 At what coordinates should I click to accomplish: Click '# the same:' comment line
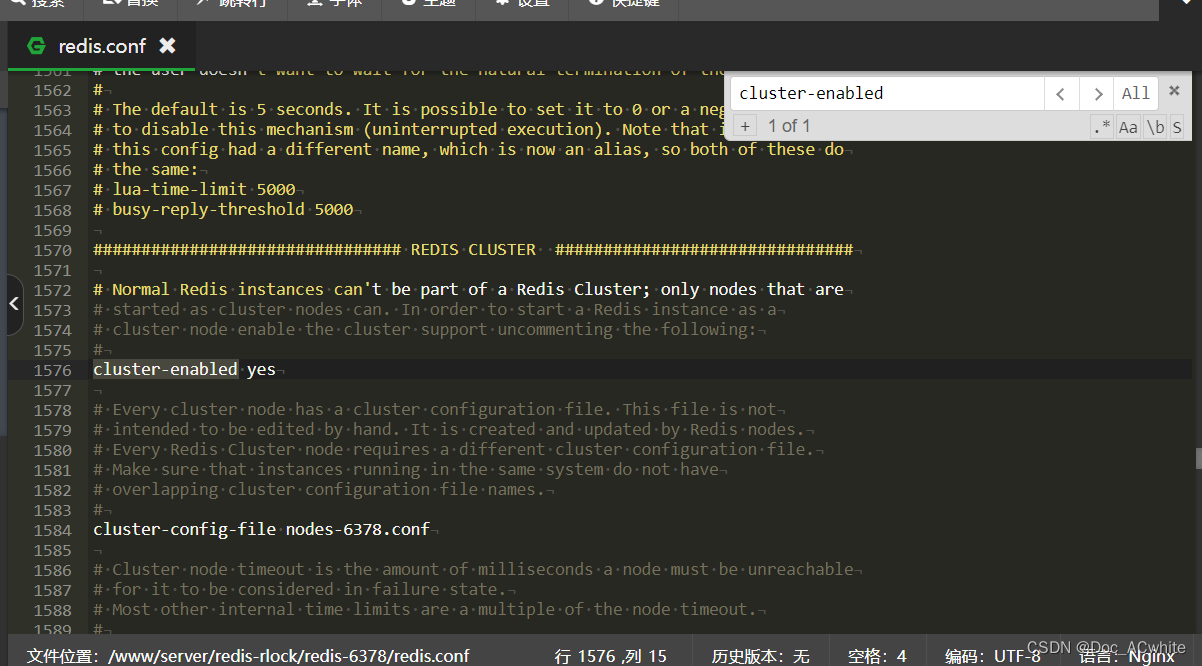(146, 170)
